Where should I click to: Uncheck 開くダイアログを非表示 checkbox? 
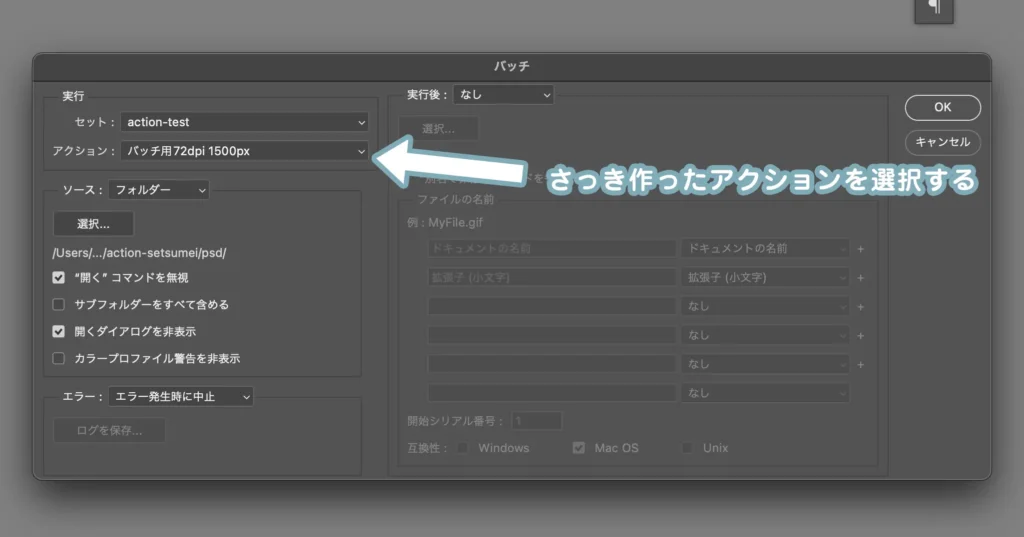pos(59,331)
